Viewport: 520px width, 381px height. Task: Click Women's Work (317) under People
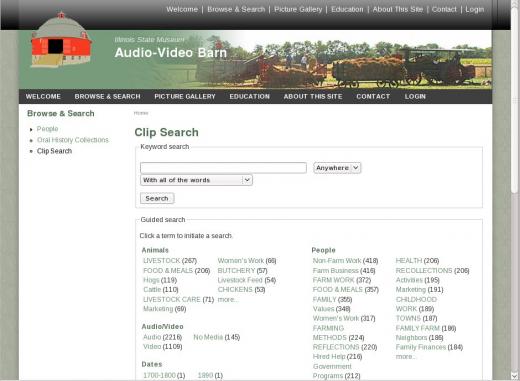pyautogui.click(x=344, y=318)
